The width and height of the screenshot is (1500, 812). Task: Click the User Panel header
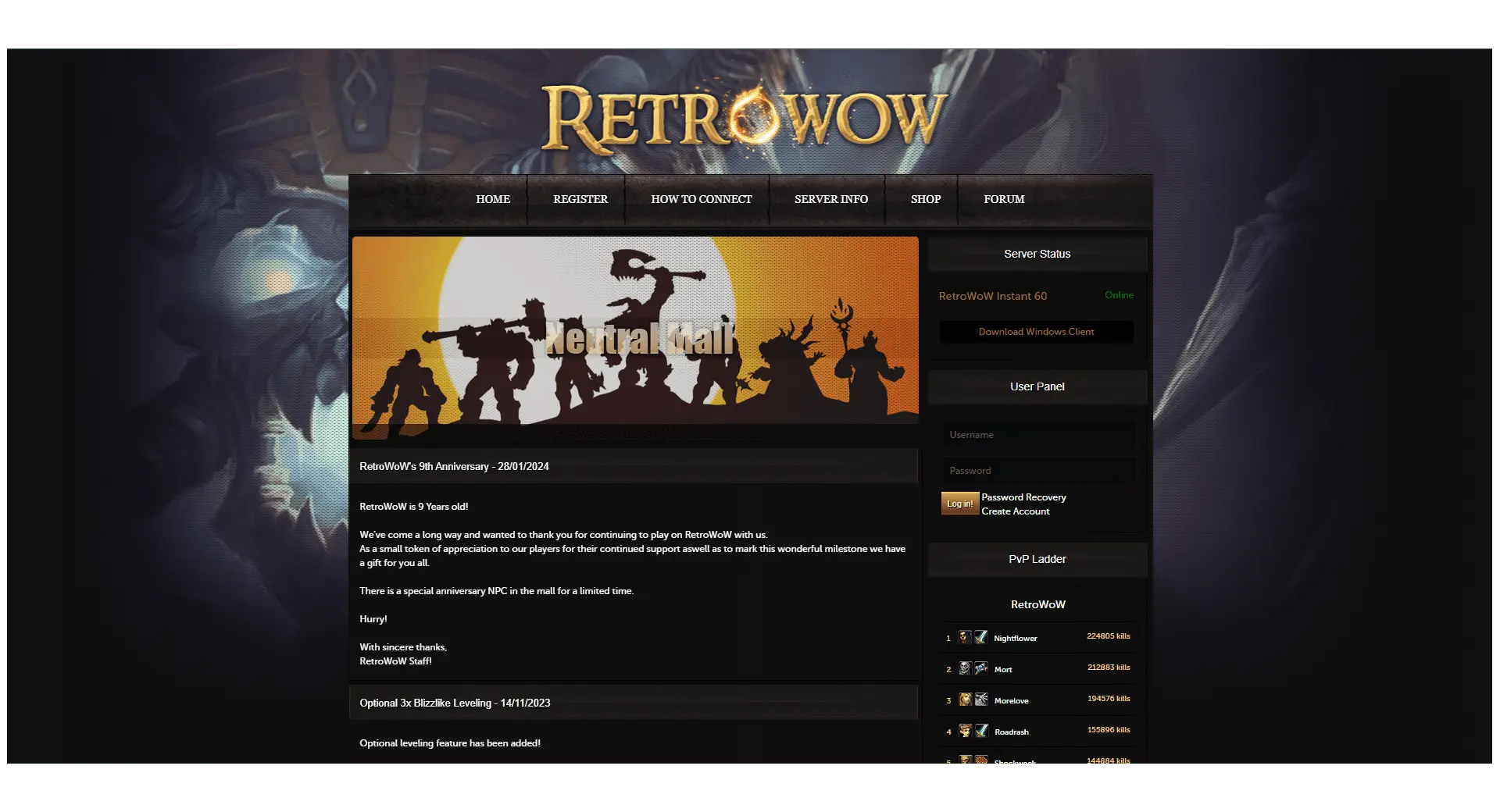1037,386
